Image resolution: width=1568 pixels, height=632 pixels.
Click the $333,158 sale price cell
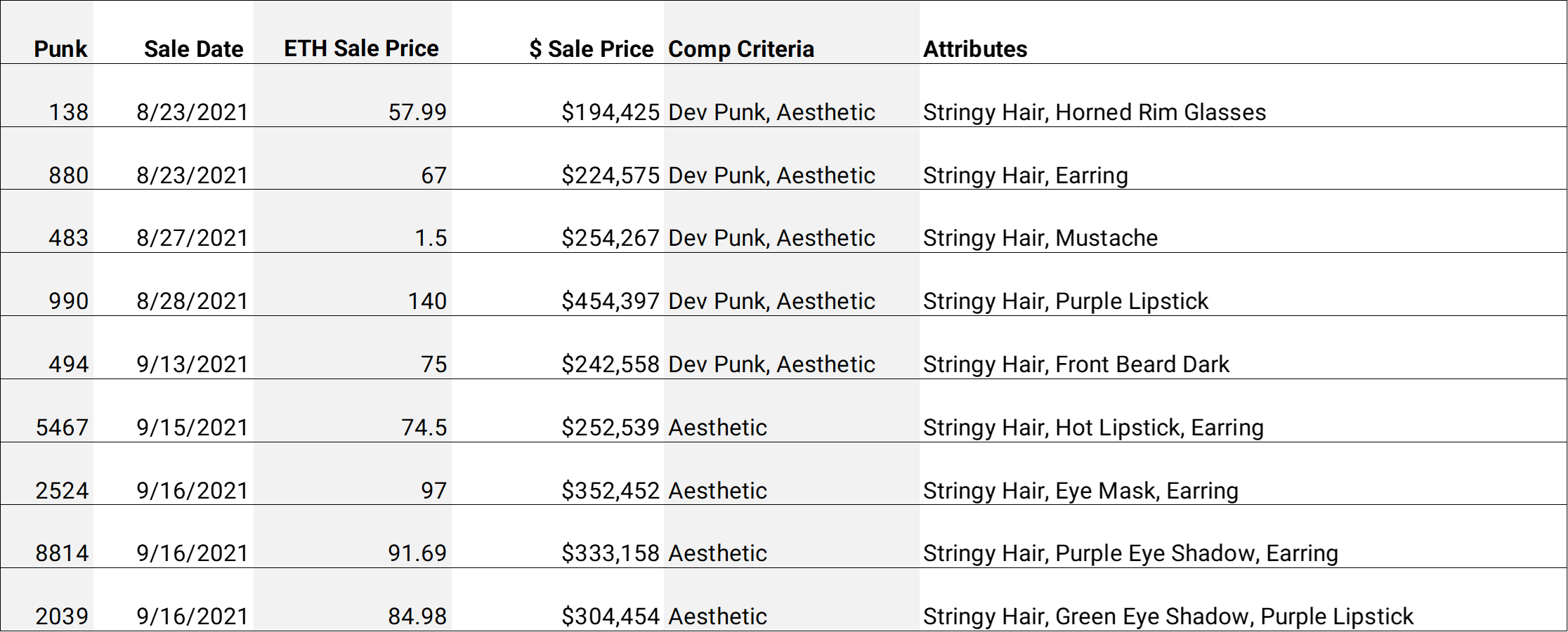(x=557, y=536)
